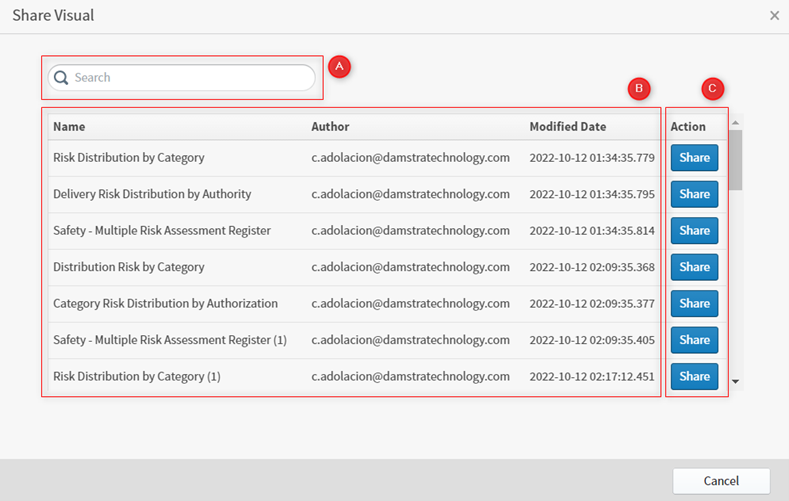Close the Share Visual dialog
The image size is (789, 501).
(774, 16)
